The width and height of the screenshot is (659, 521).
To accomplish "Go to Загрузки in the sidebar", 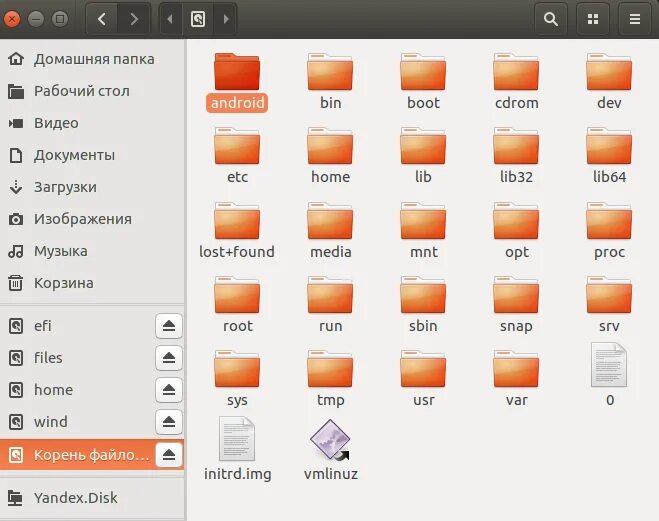I will tap(92, 187).
